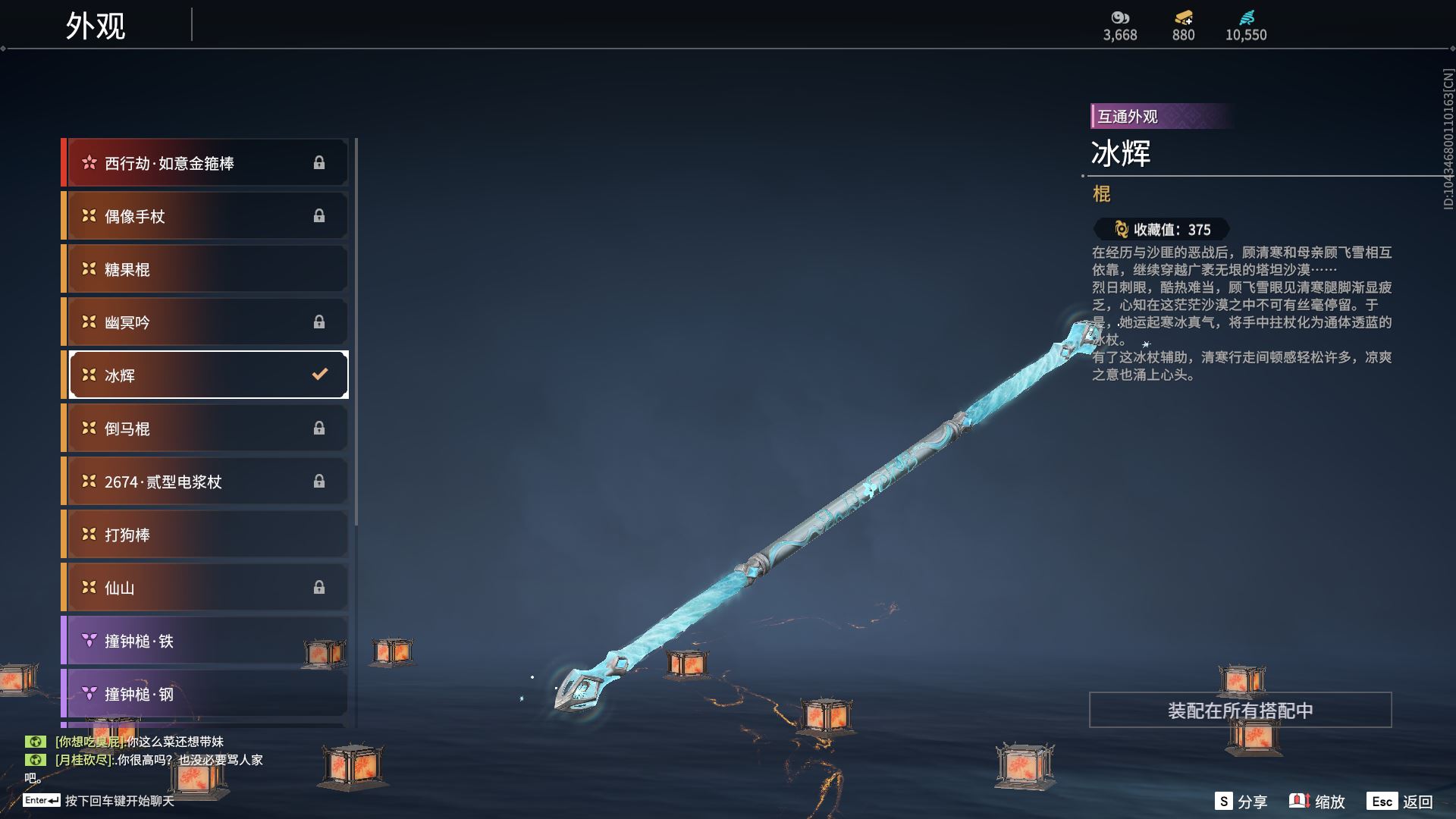Click the 缩放 zoom icon
The width and height of the screenshot is (1456, 819).
[x=1299, y=801]
